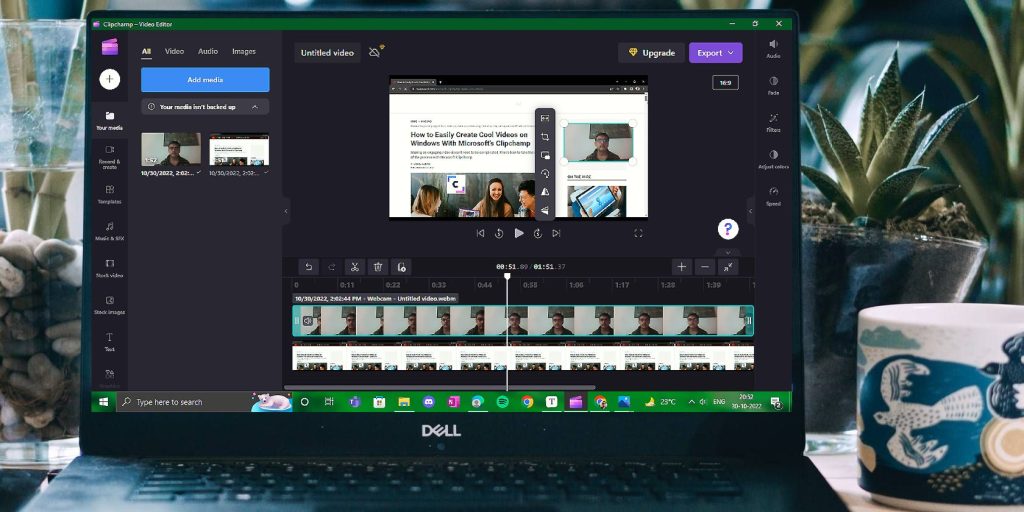The image size is (1024, 512).
Task: Click the Redo button above timeline
Action: click(332, 266)
